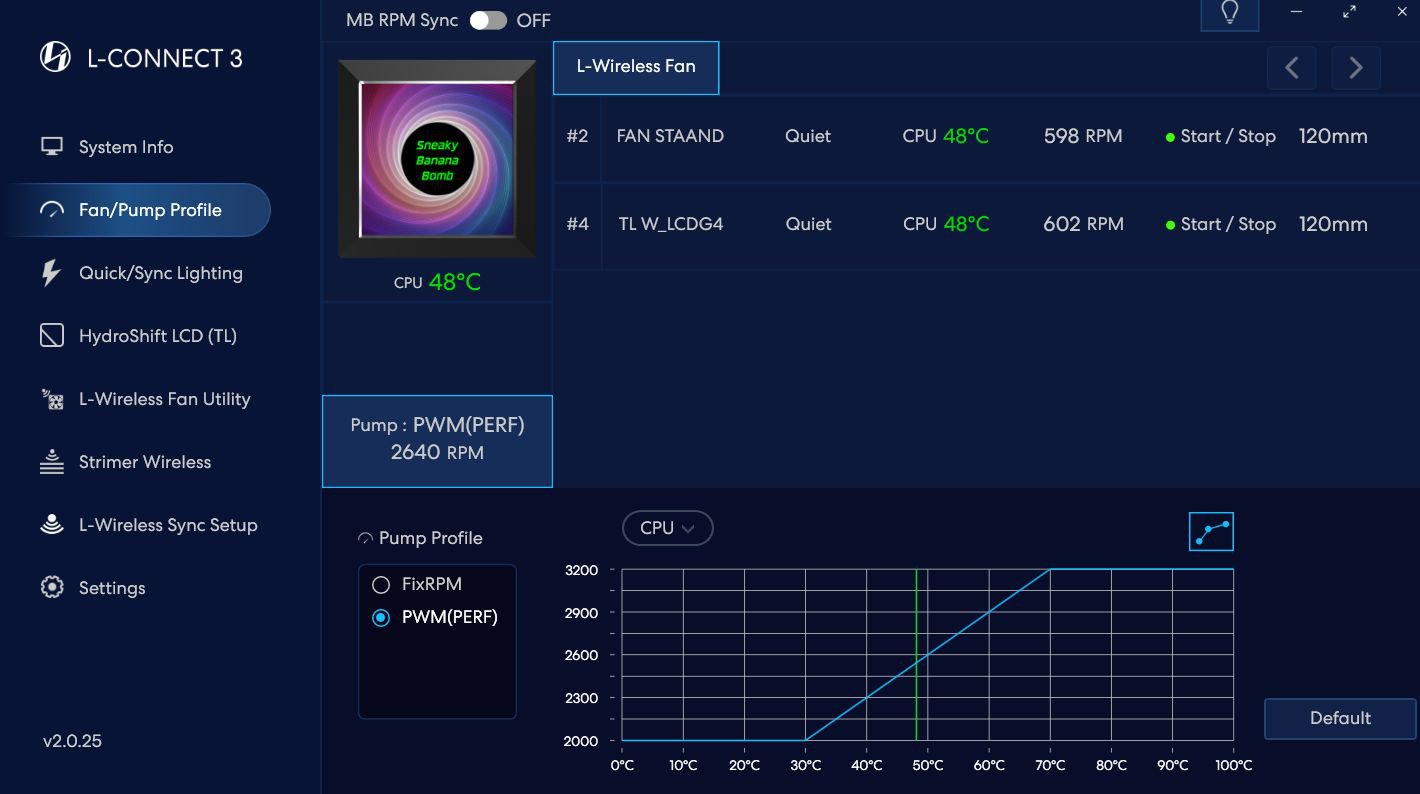Maximize the L-Connect window

(x=1350, y=12)
